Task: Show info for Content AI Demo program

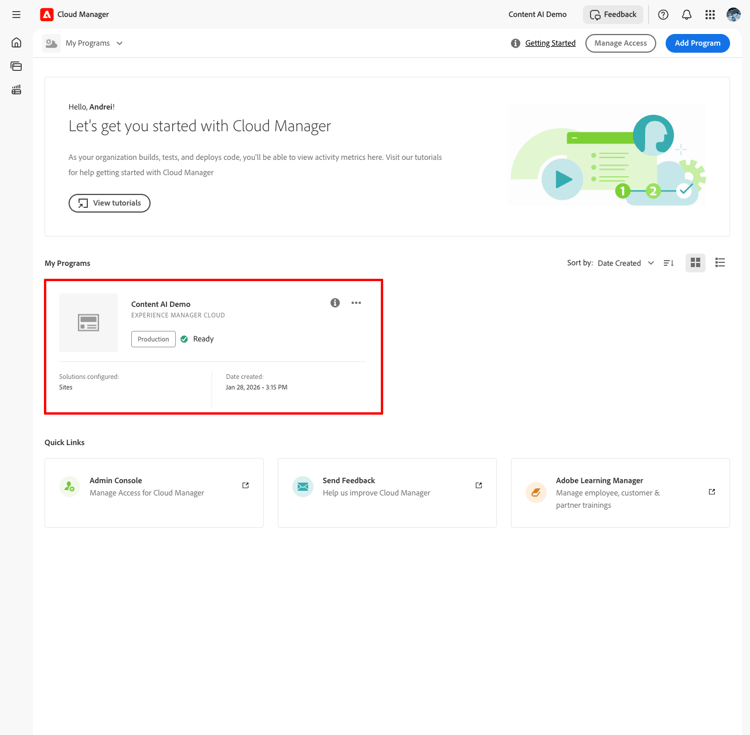Action: click(x=335, y=303)
